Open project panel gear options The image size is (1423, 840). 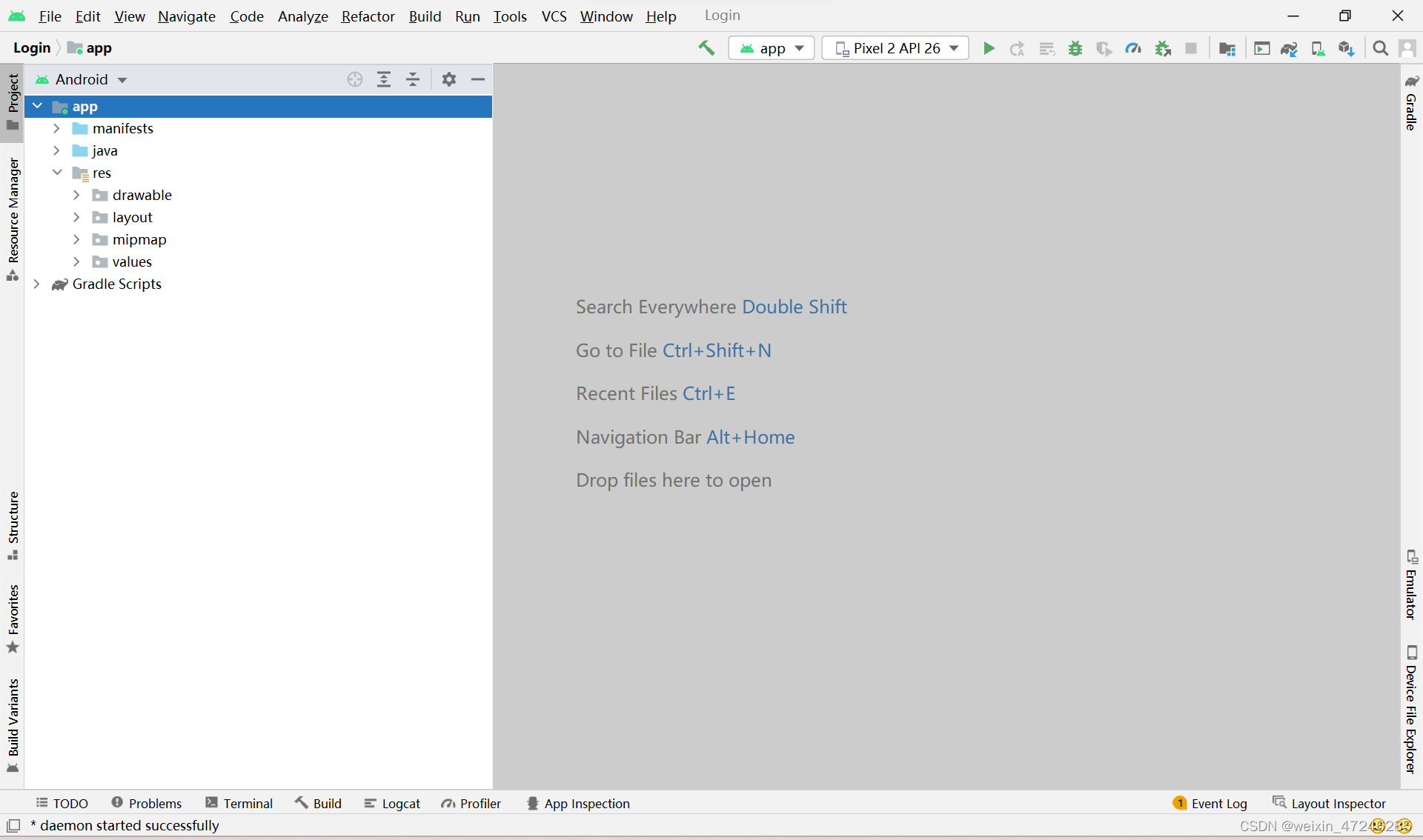click(449, 79)
